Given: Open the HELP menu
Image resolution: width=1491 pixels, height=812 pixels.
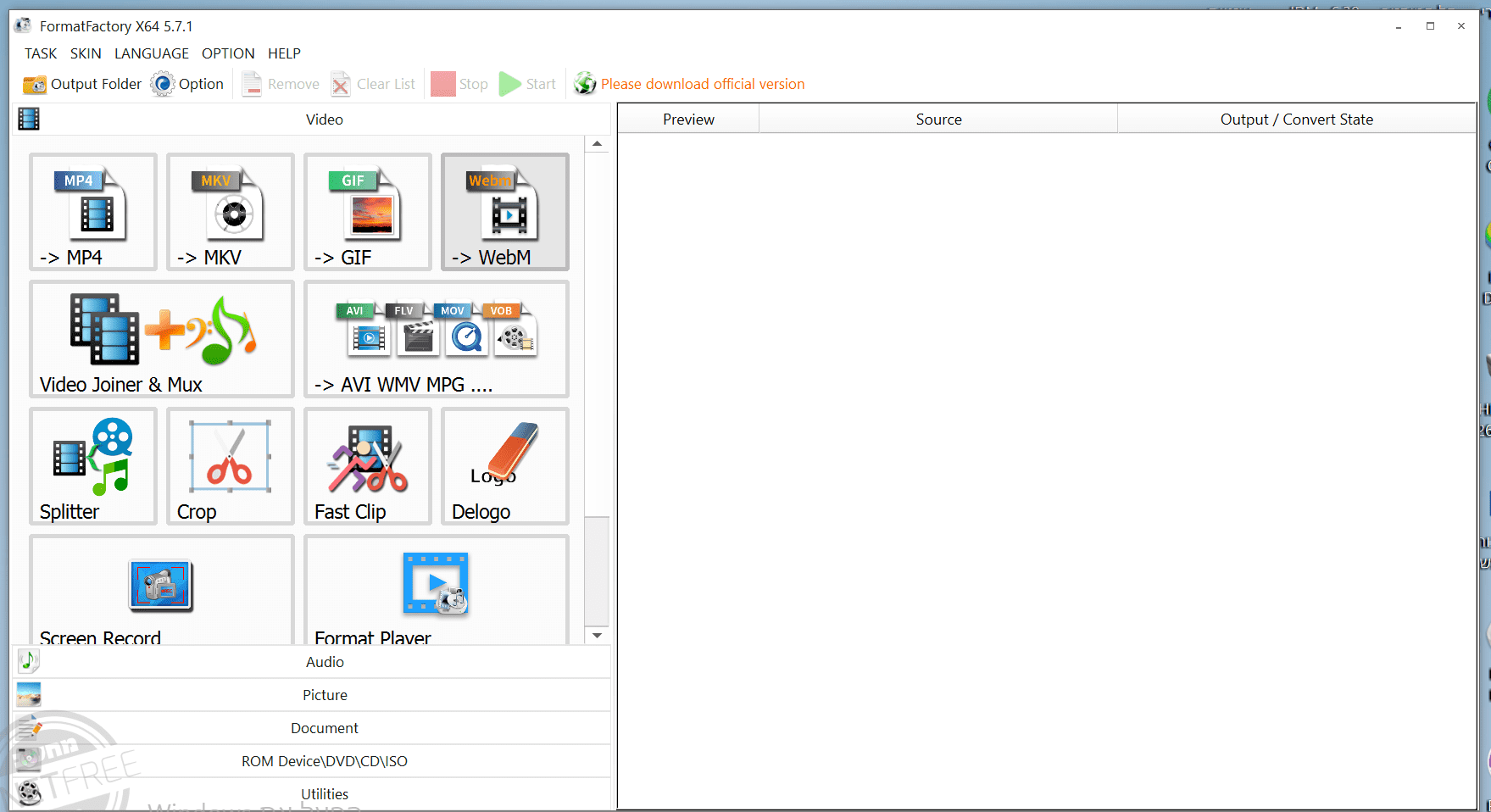Looking at the screenshot, I should pyautogui.click(x=284, y=53).
